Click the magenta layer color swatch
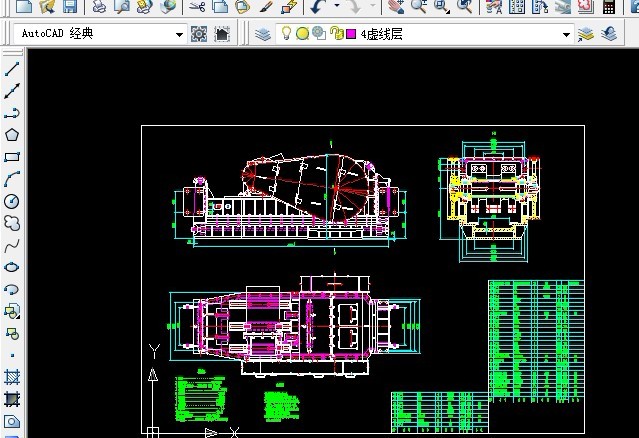The width and height of the screenshot is (639, 438). click(x=351, y=34)
